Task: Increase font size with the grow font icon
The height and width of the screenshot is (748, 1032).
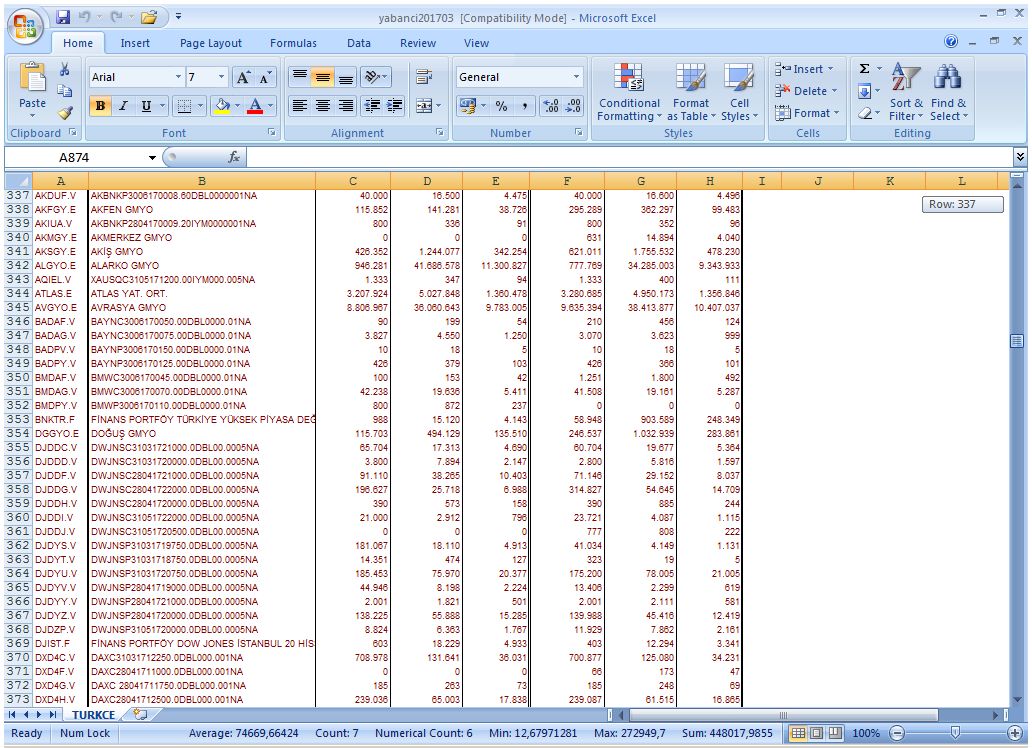Action: point(243,77)
